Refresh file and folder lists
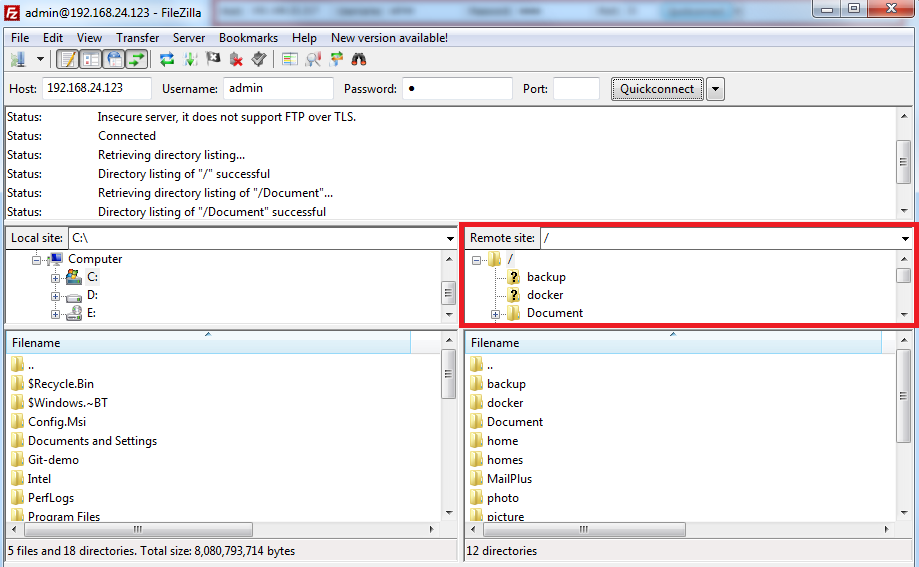The width and height of the screenshot is (919, 567). click(x=167, y=59)
